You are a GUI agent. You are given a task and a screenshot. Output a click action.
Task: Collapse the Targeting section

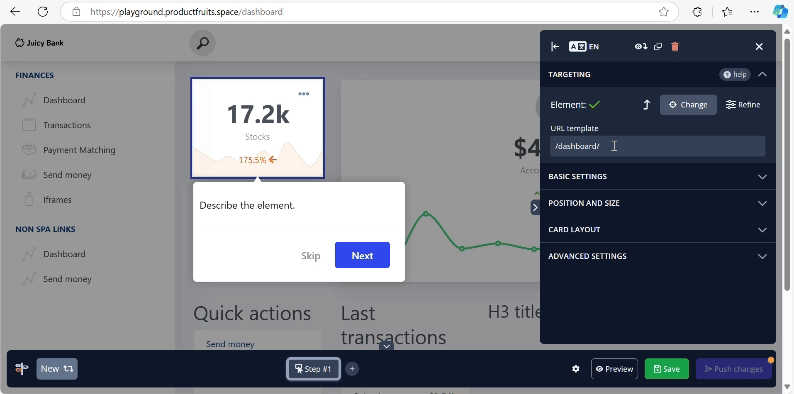(x=762, y=74)
